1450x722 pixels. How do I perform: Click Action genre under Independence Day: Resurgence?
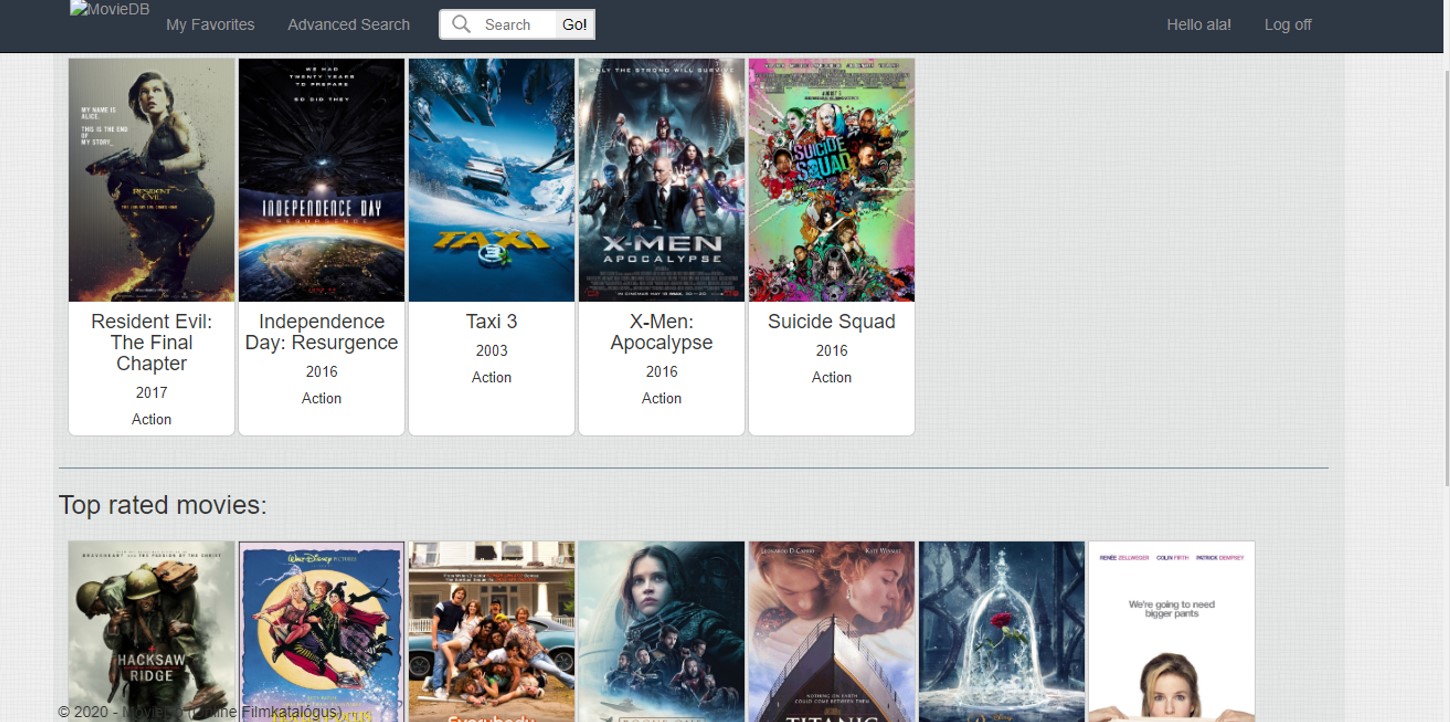322,398
